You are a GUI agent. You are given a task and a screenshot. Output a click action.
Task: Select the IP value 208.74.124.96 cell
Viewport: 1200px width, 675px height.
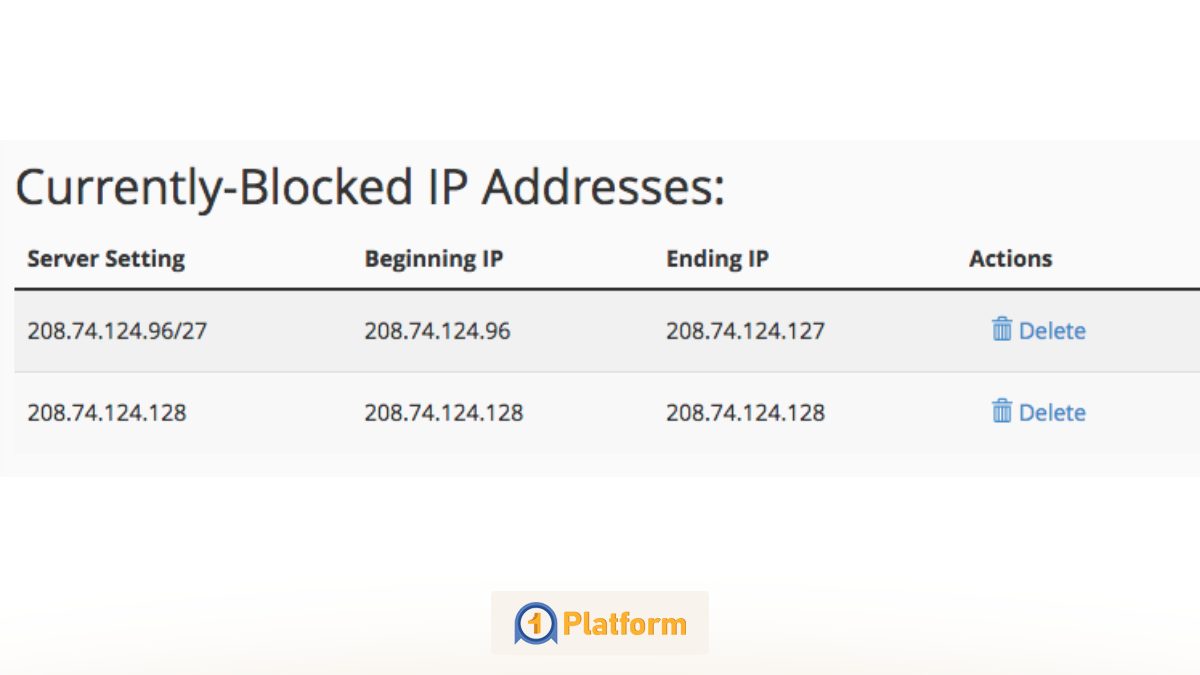[x=436, y=331]
